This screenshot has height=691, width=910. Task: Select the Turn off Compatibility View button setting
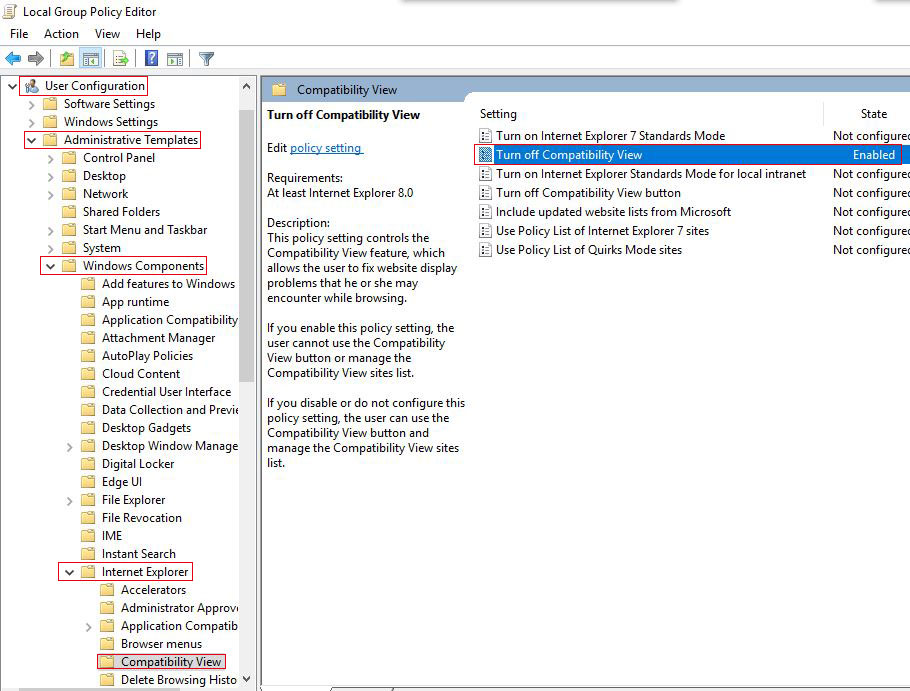pos(588,193)
